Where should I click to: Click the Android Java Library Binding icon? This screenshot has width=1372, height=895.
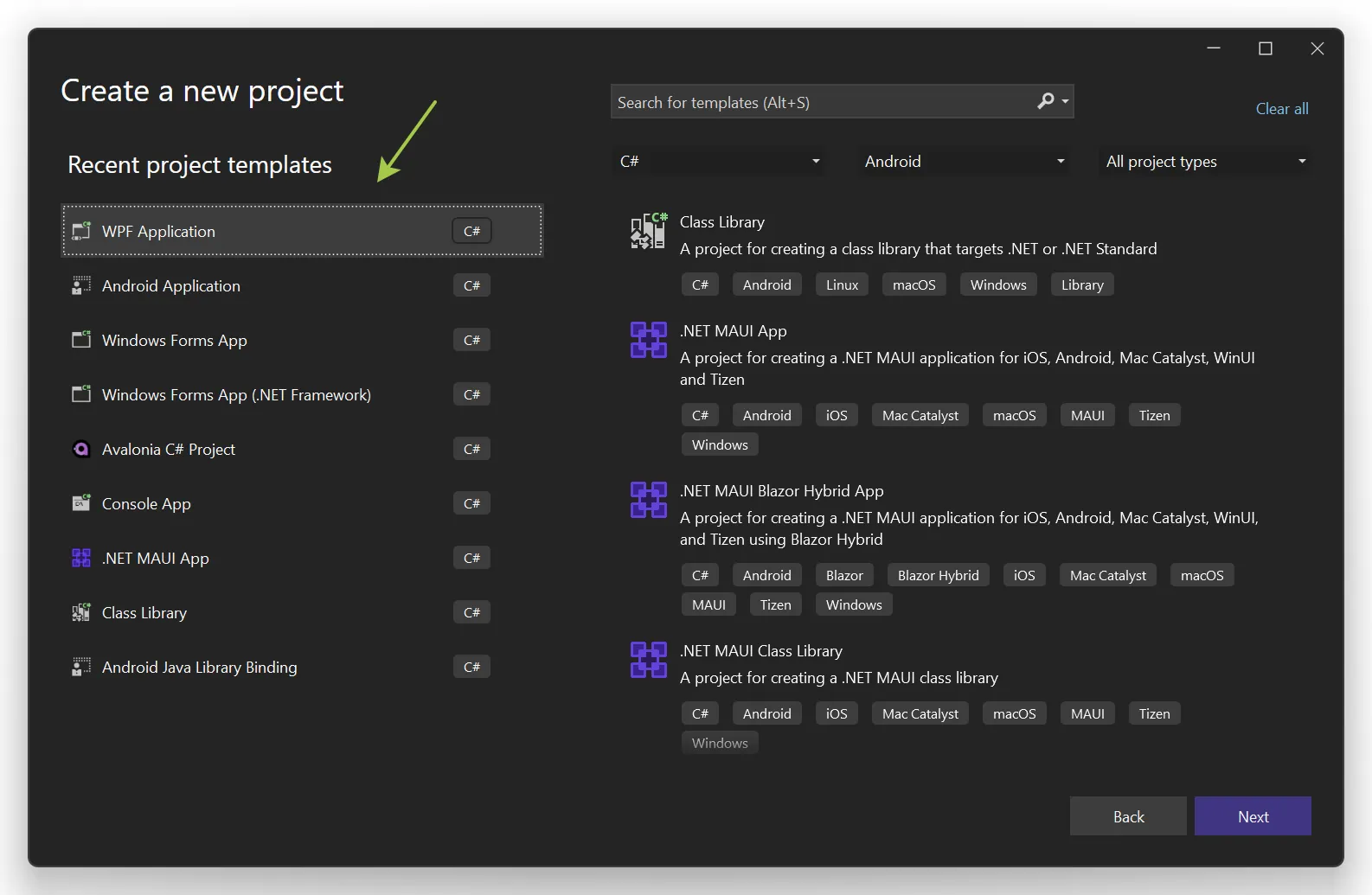[81, 667]
